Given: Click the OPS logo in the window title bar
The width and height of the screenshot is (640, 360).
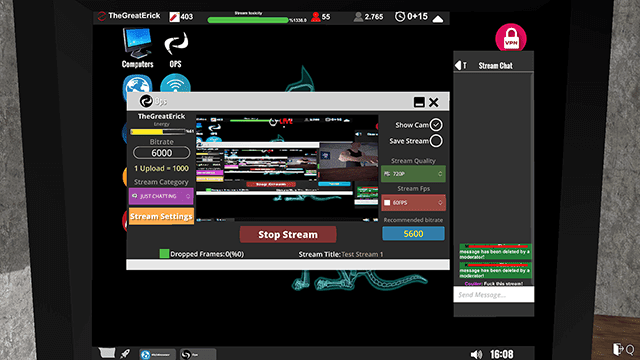Looking at the screenshot, I should 146,101.
